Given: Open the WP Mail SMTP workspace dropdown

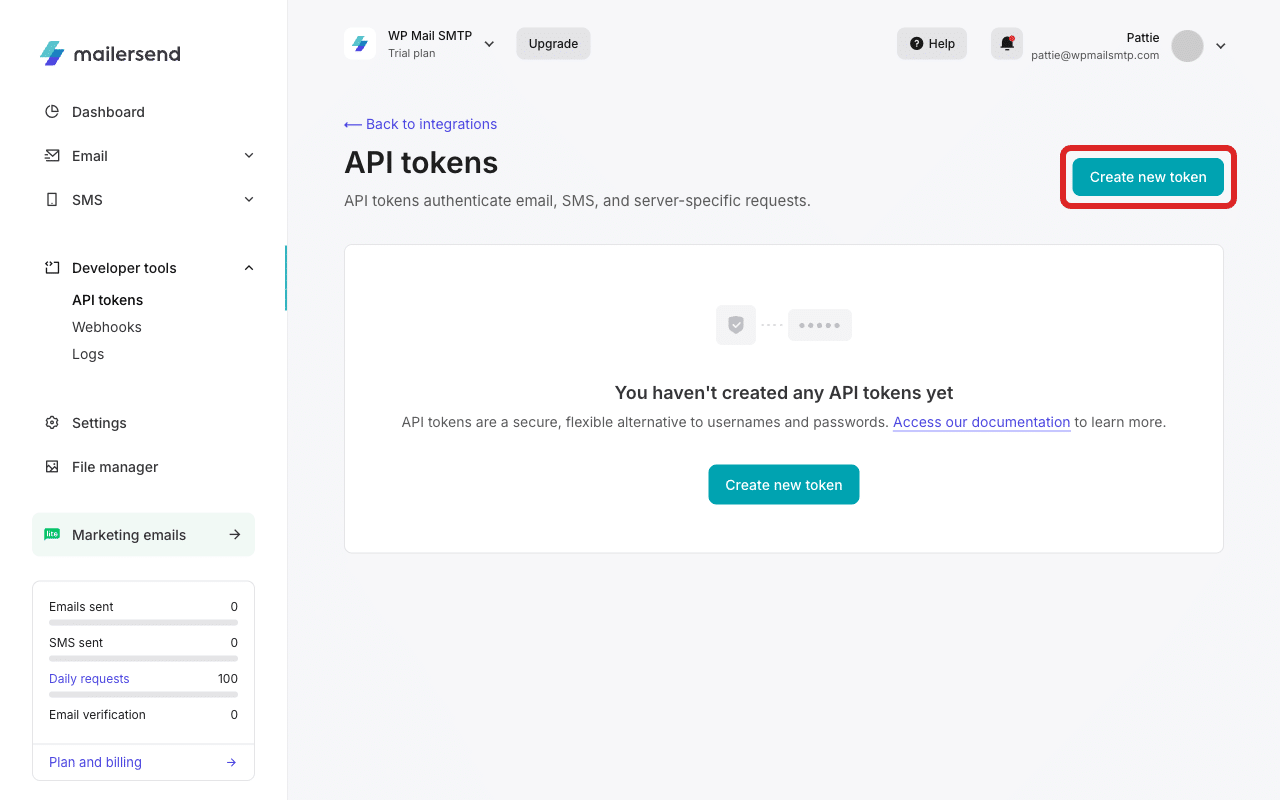Looking at the screenshot, I should tap(489, 44).
